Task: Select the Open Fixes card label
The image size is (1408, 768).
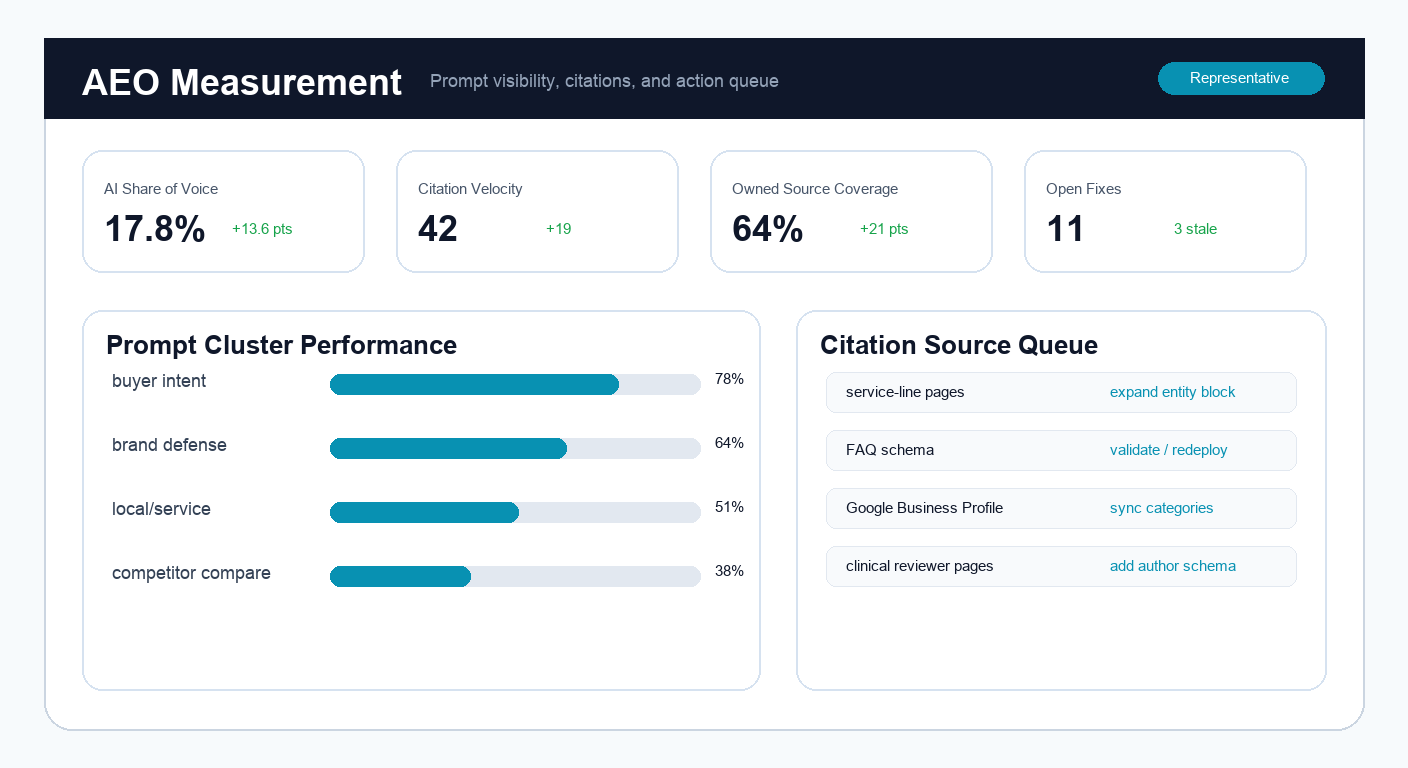Action: 1083,189
